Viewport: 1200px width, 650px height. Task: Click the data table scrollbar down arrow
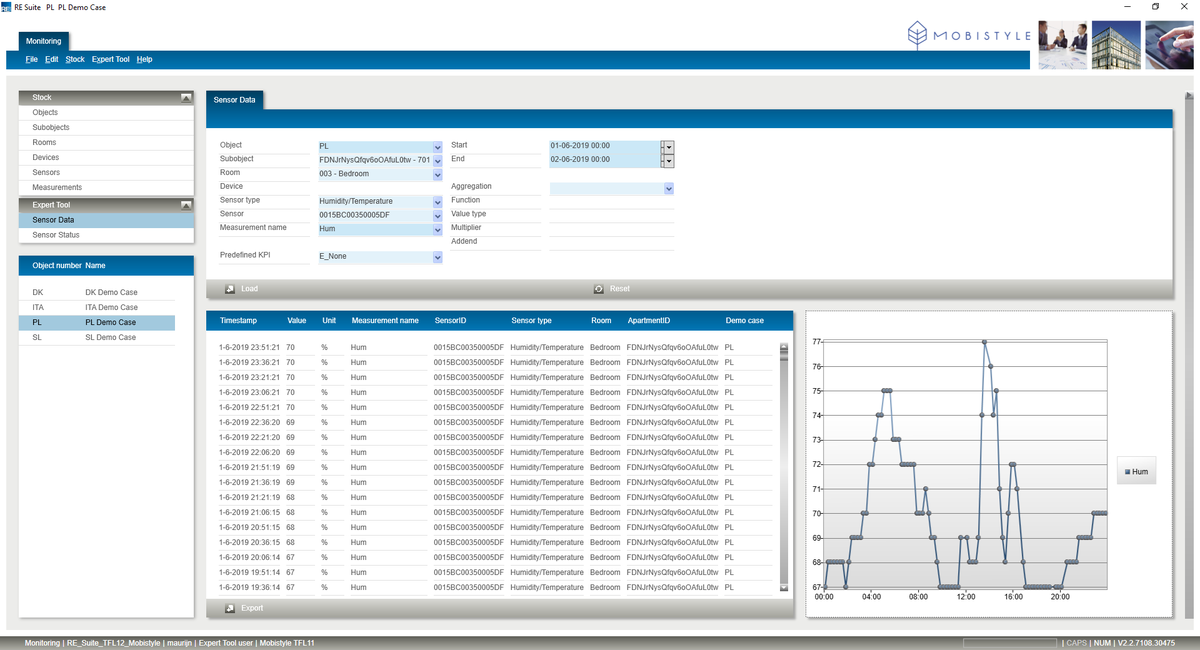pyautogui.click(x=784, y=588)
